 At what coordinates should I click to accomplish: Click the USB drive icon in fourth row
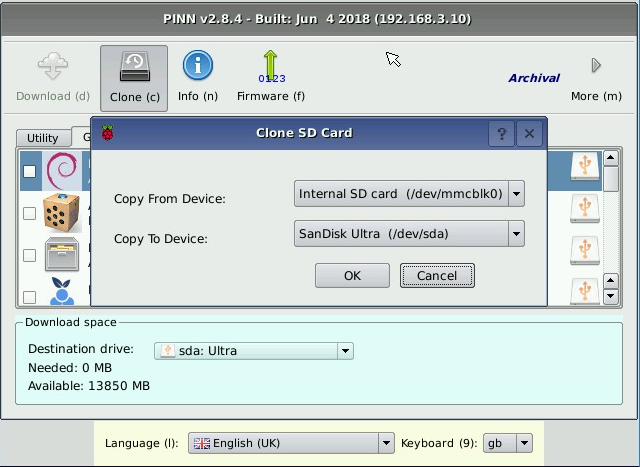(585, 291)
